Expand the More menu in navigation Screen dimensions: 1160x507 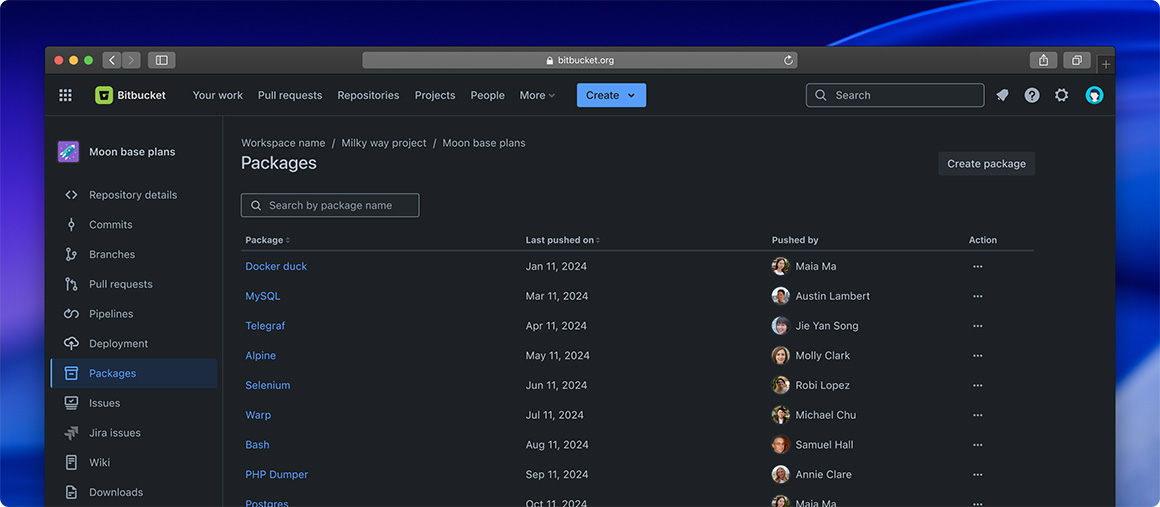point(538,95)
